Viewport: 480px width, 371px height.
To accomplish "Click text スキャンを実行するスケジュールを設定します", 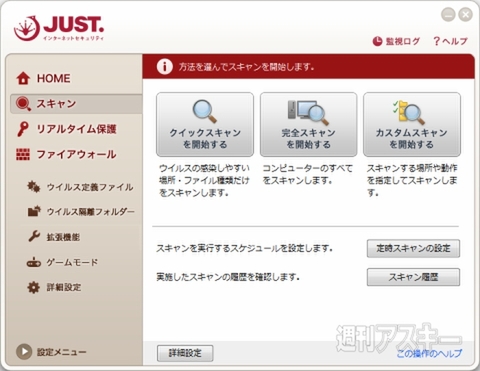I will (x=244, y=248).
